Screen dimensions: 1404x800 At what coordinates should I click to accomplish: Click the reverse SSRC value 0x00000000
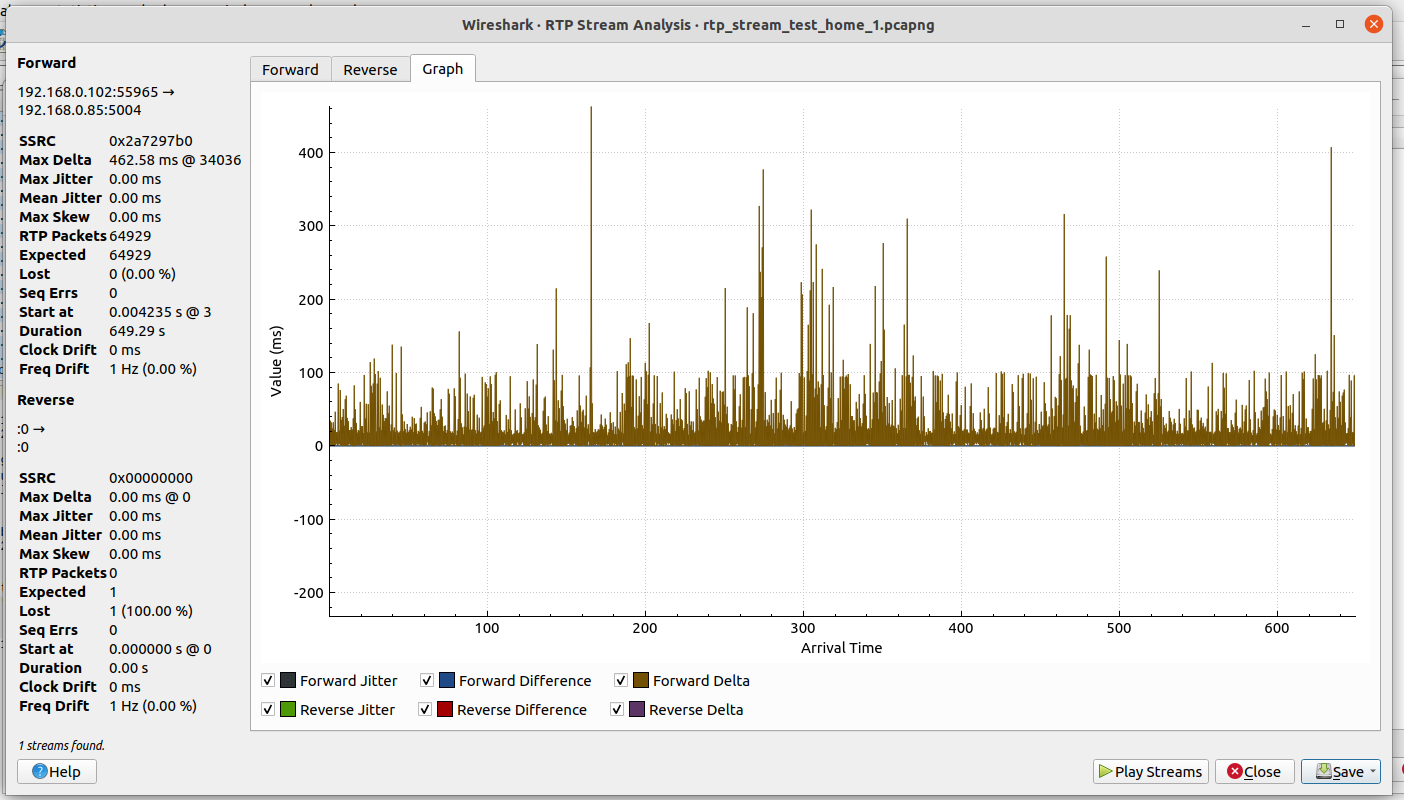151,478
